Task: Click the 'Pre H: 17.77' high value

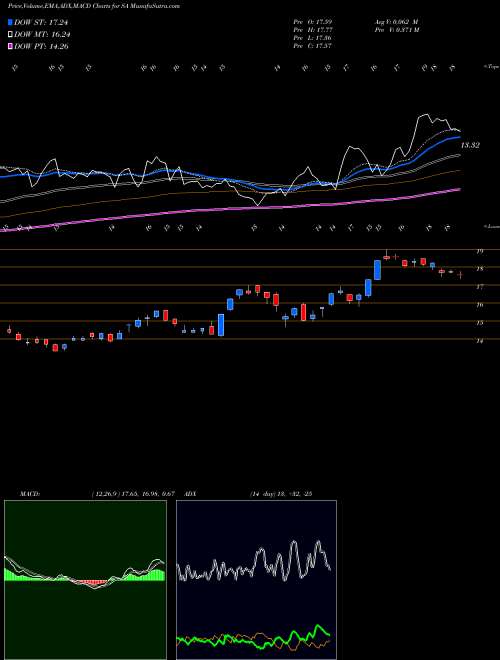Action: (314, 30)
